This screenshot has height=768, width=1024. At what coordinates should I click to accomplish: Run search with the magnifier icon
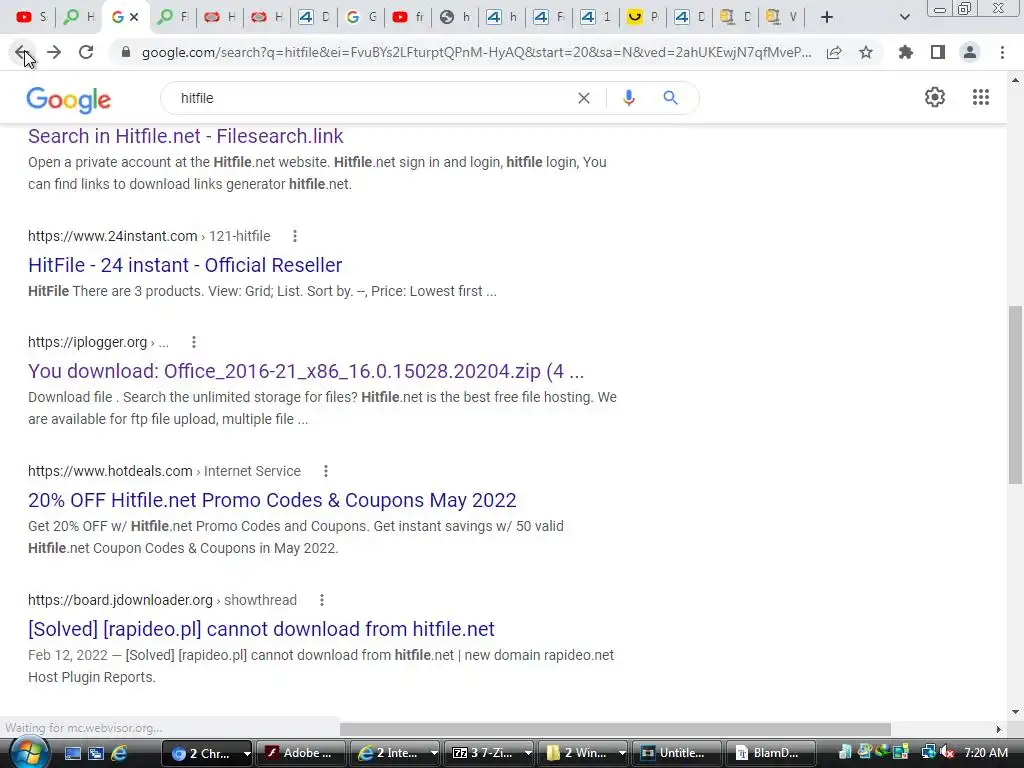pos(670,98)
